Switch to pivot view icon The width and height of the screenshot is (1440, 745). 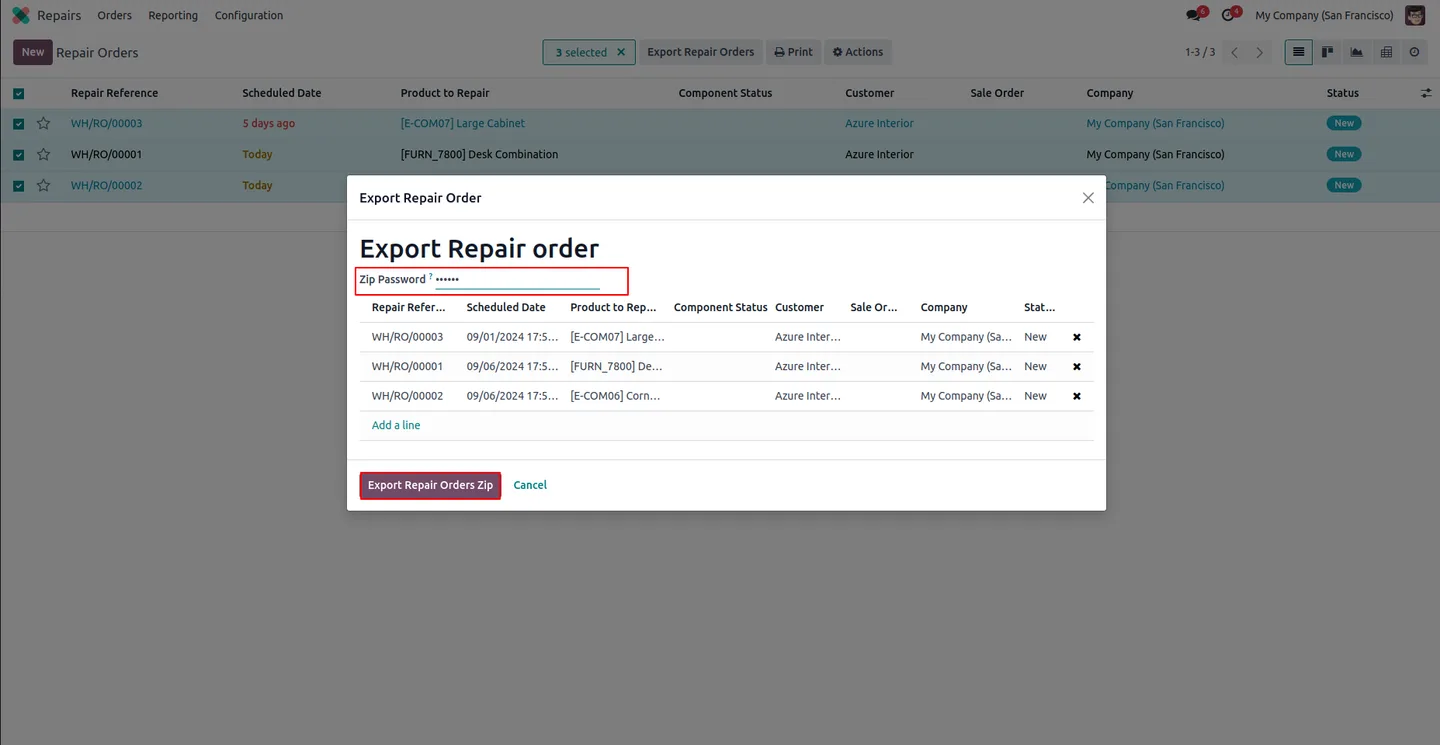(x=1385, y=52)
